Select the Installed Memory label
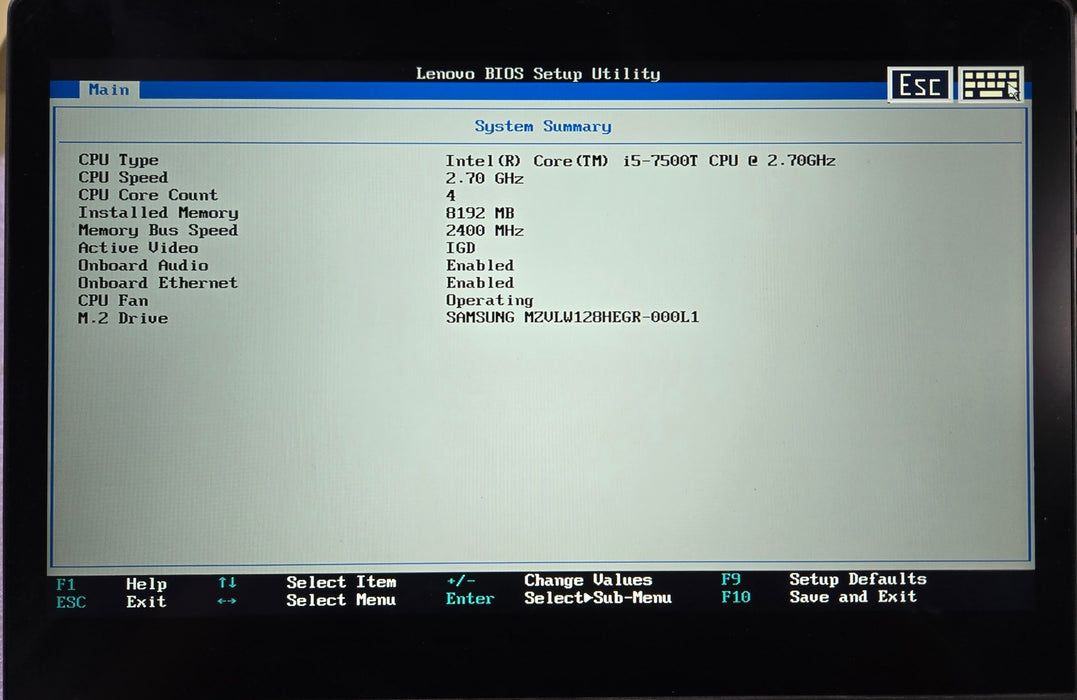 coord(158,213)
